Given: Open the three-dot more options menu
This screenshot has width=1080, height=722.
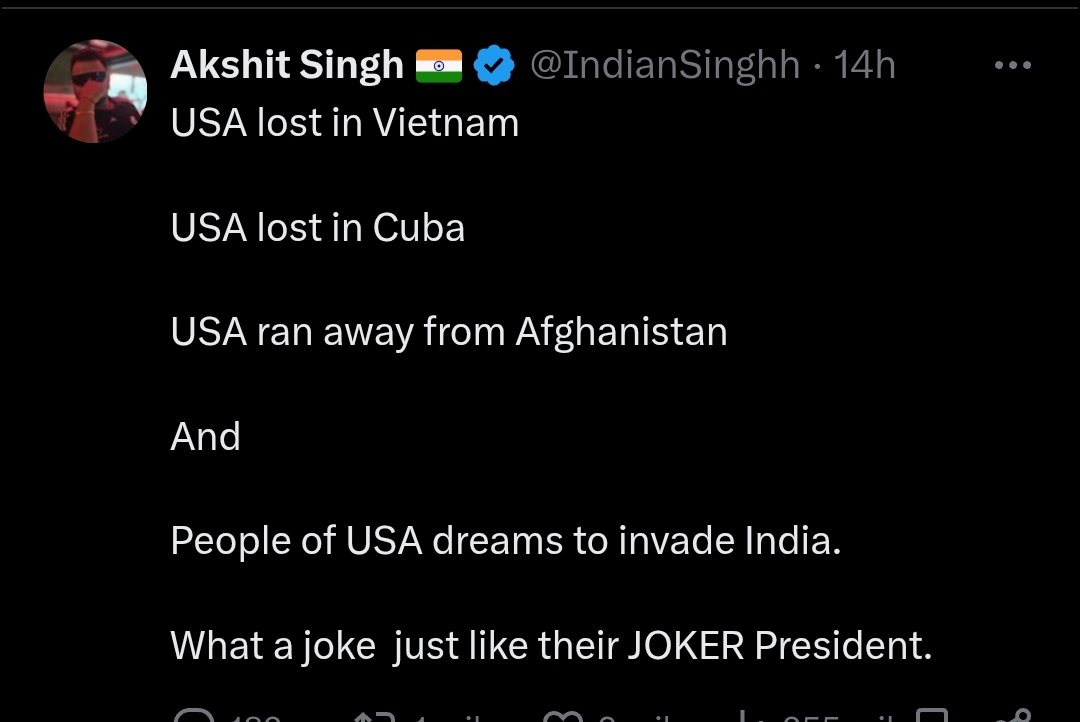Looking at the screenshot, I should click(1012, 66).
